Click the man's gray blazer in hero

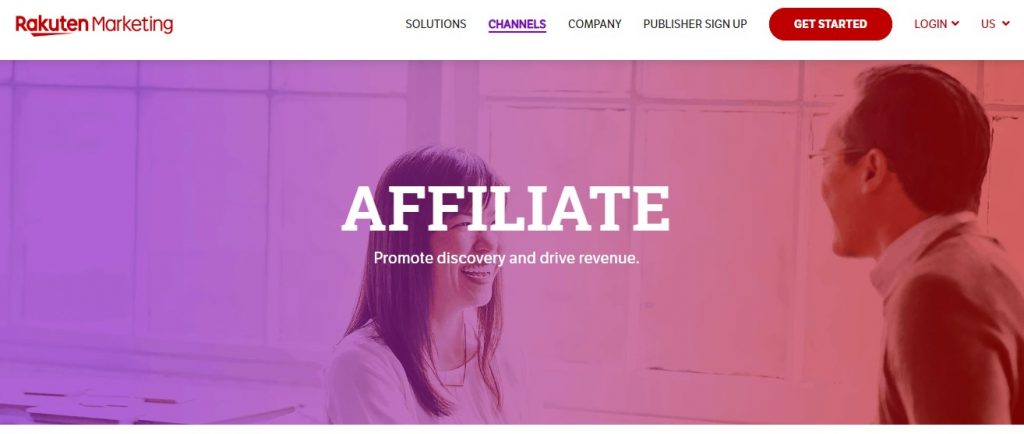click(953, 333)
